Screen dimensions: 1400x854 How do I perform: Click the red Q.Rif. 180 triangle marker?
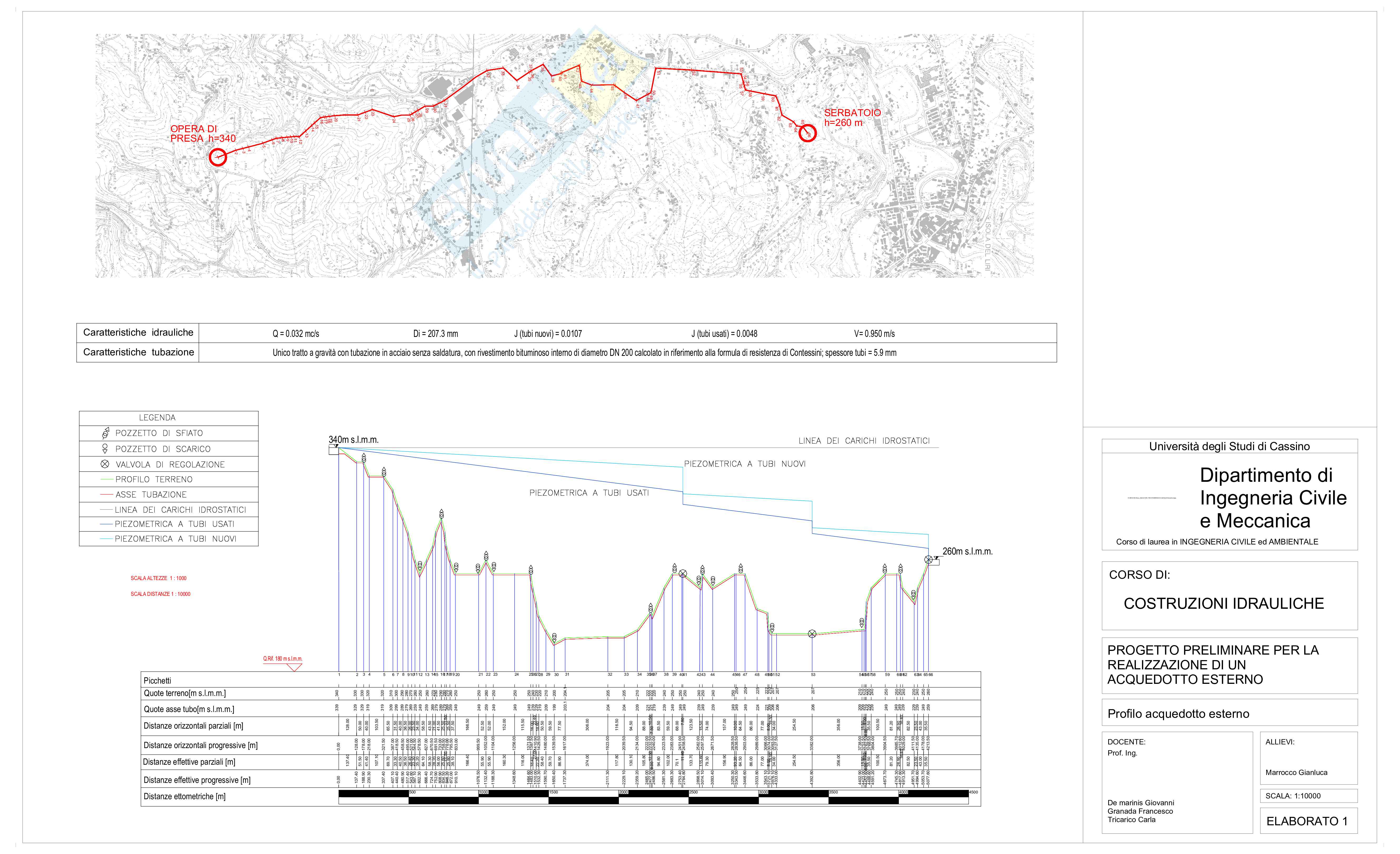click(x=294, y=667)
